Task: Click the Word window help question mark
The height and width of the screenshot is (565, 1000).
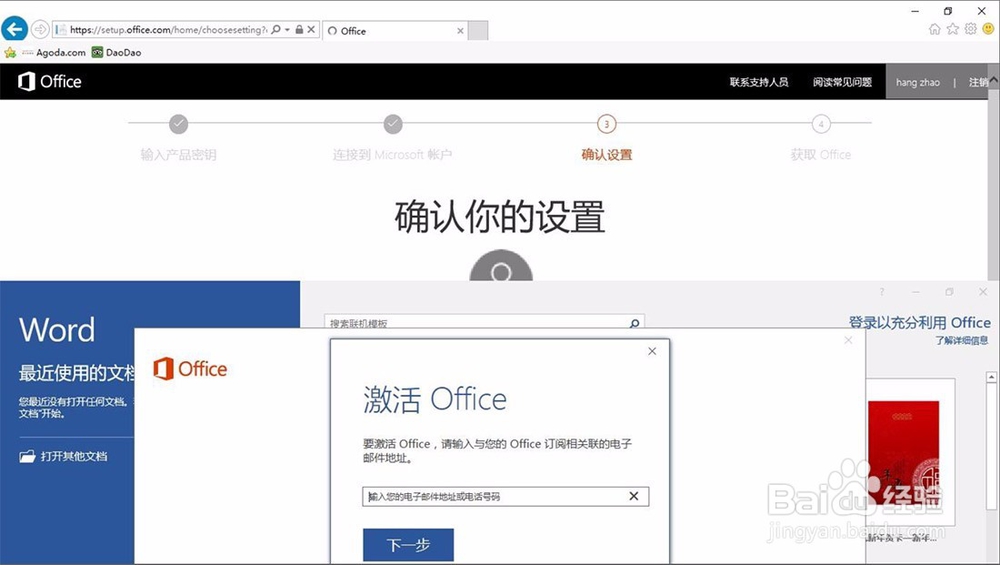Action: pyautogui.click(x=882, y=292)
